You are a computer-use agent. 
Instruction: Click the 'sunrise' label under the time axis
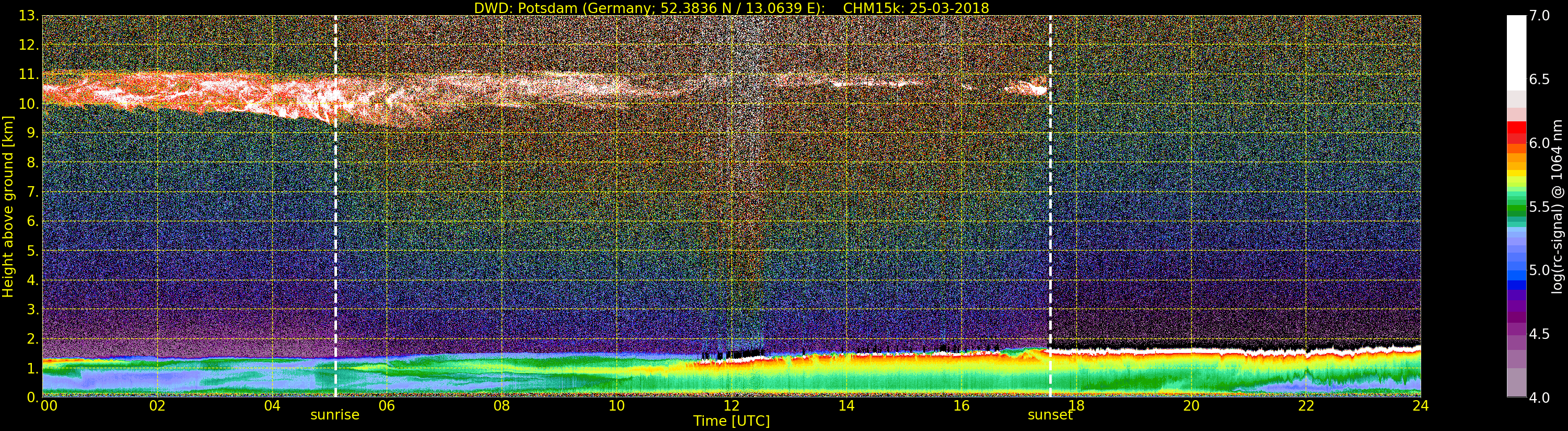(335, 415)
